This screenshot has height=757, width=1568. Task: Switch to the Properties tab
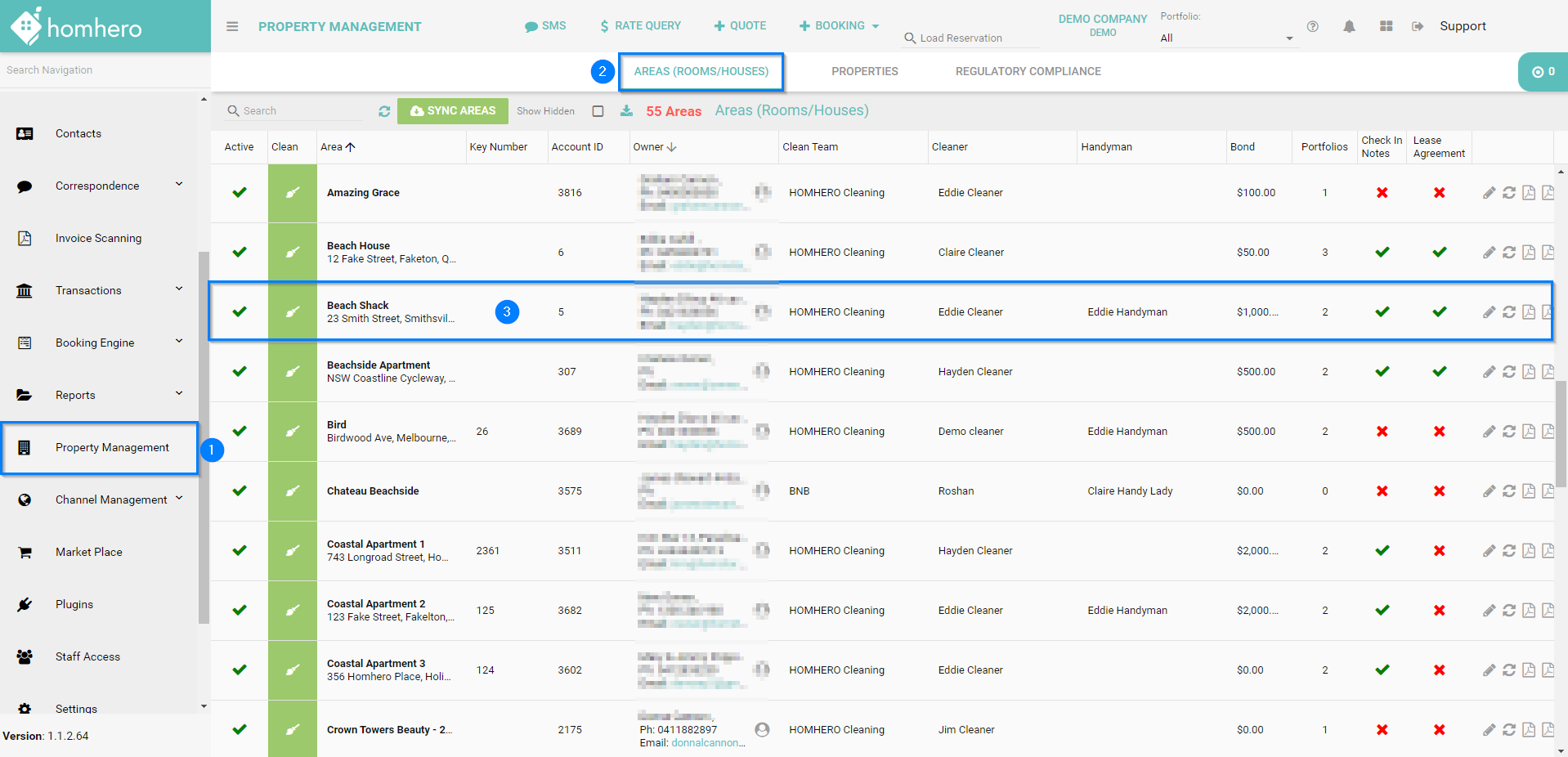click(864, 71)
